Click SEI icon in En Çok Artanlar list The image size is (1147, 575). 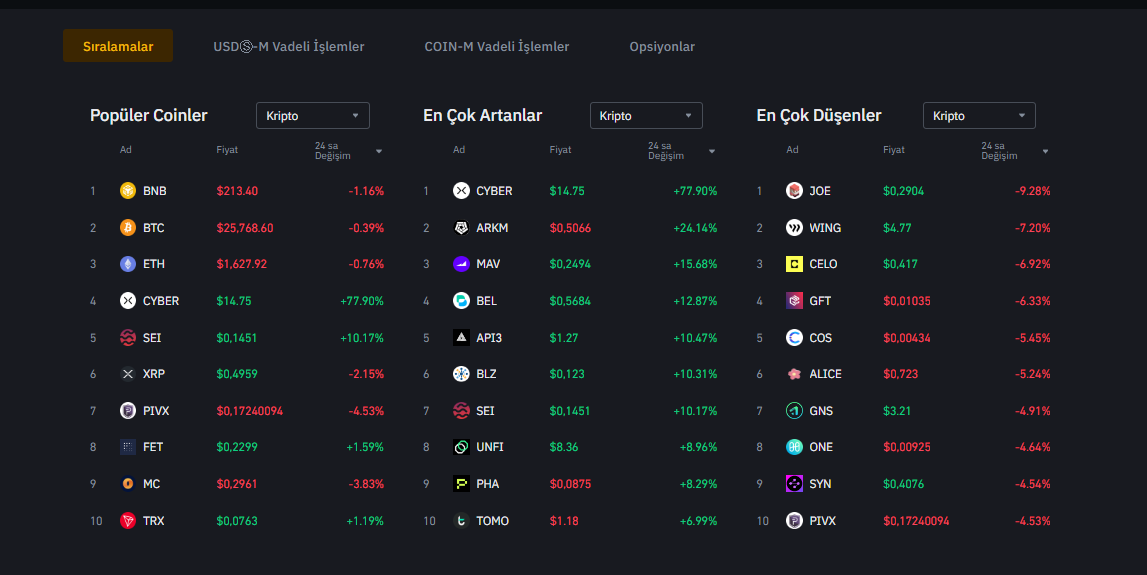[462, 410]
